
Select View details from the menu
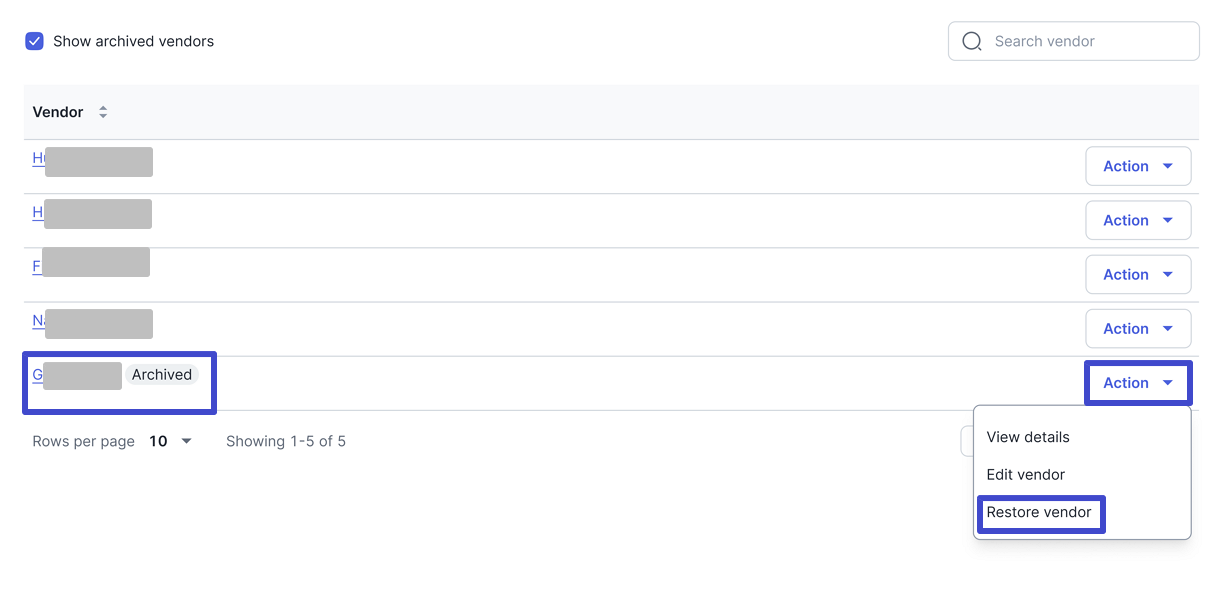pyautogui.click(x=1028, y=437)
